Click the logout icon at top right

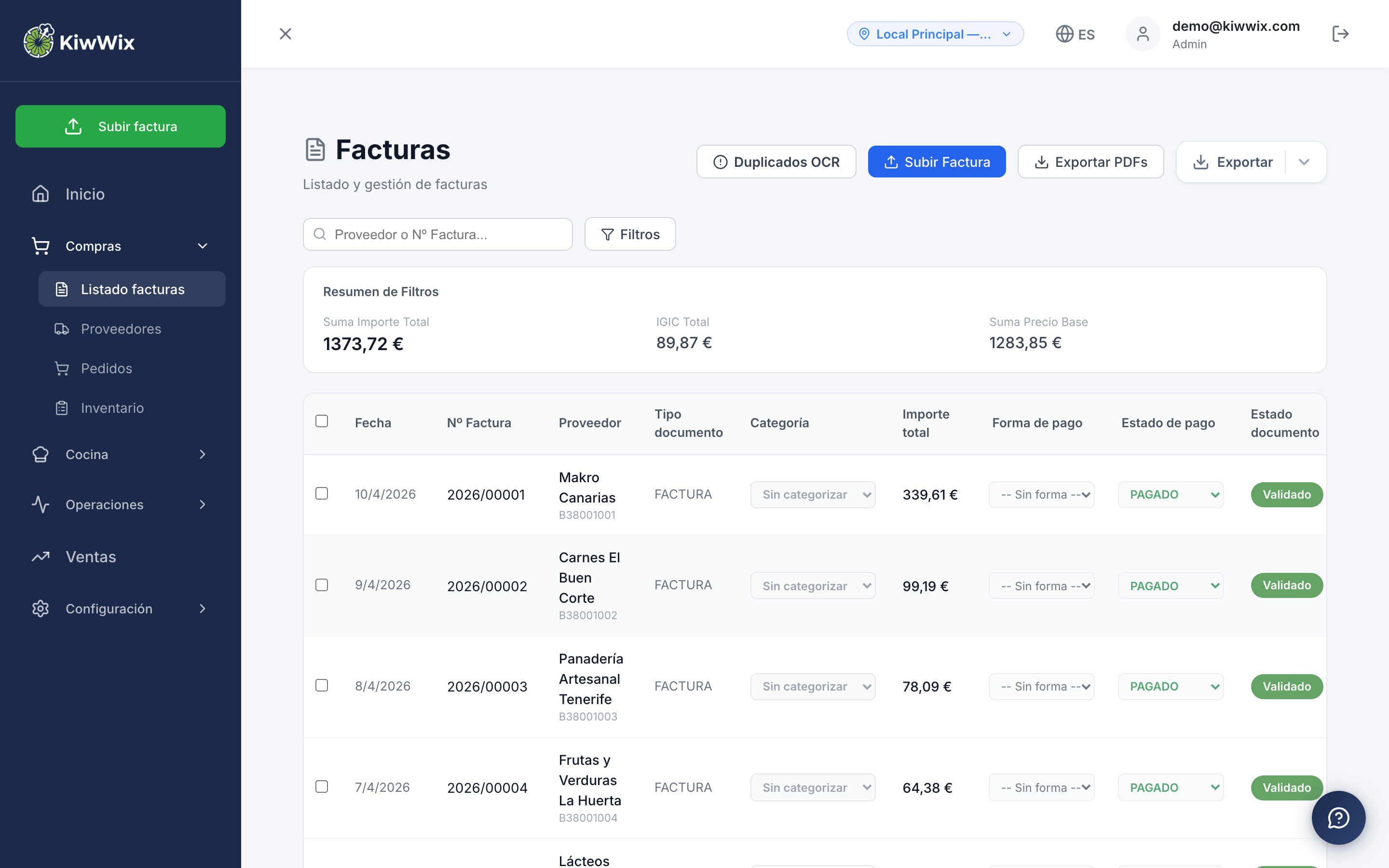coord(1341,34)
